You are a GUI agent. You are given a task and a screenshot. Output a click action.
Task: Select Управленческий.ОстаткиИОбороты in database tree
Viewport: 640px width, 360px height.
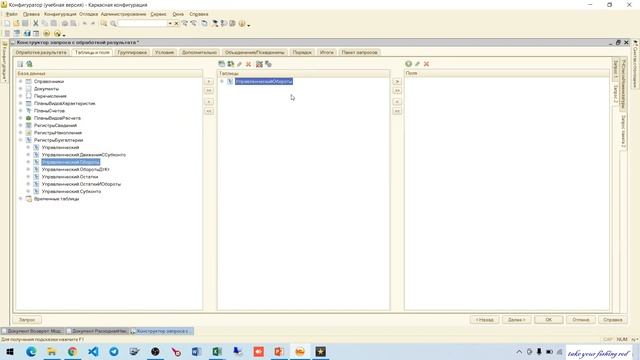point(81,184)
